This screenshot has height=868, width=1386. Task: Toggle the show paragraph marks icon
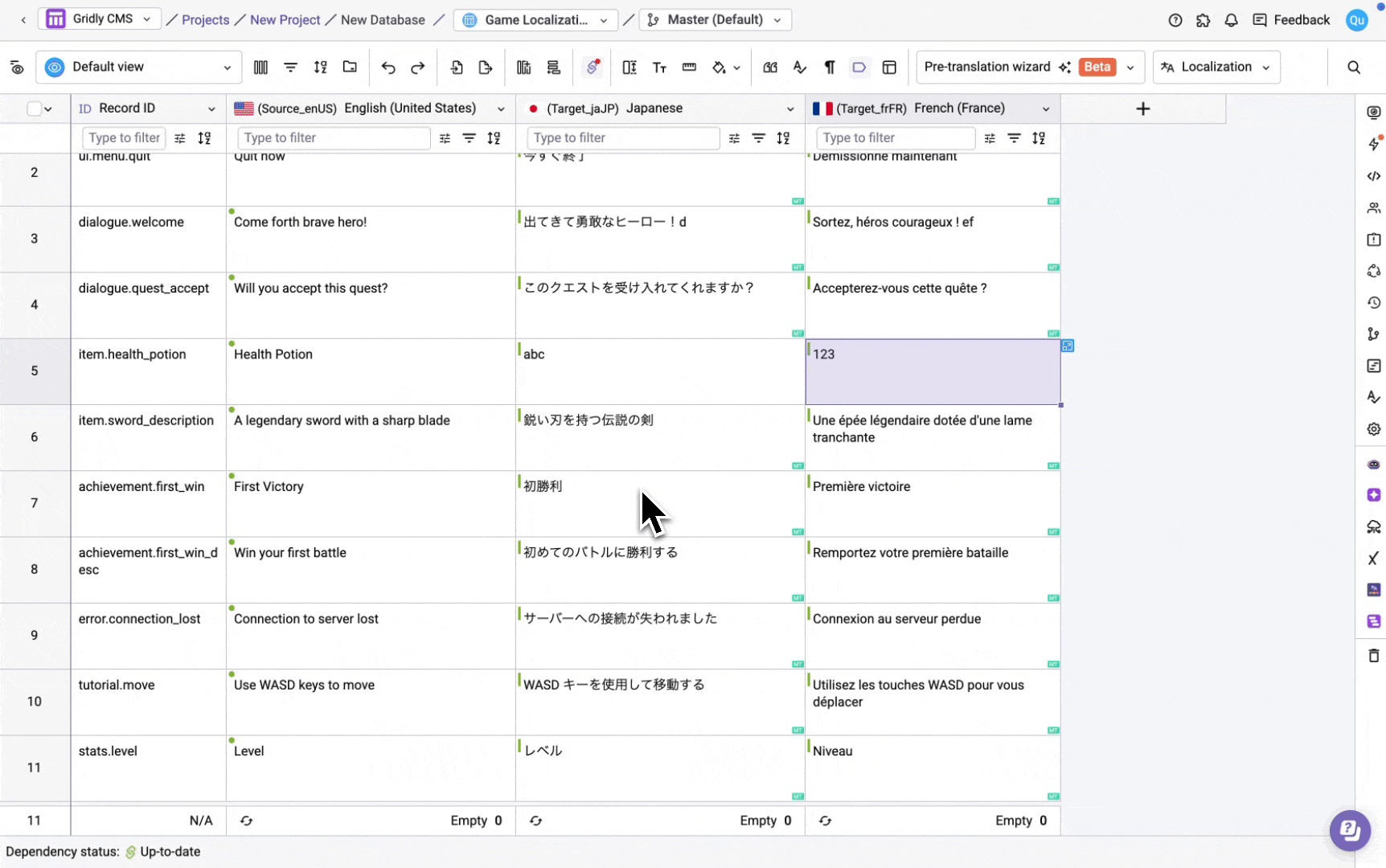[830, 68]
